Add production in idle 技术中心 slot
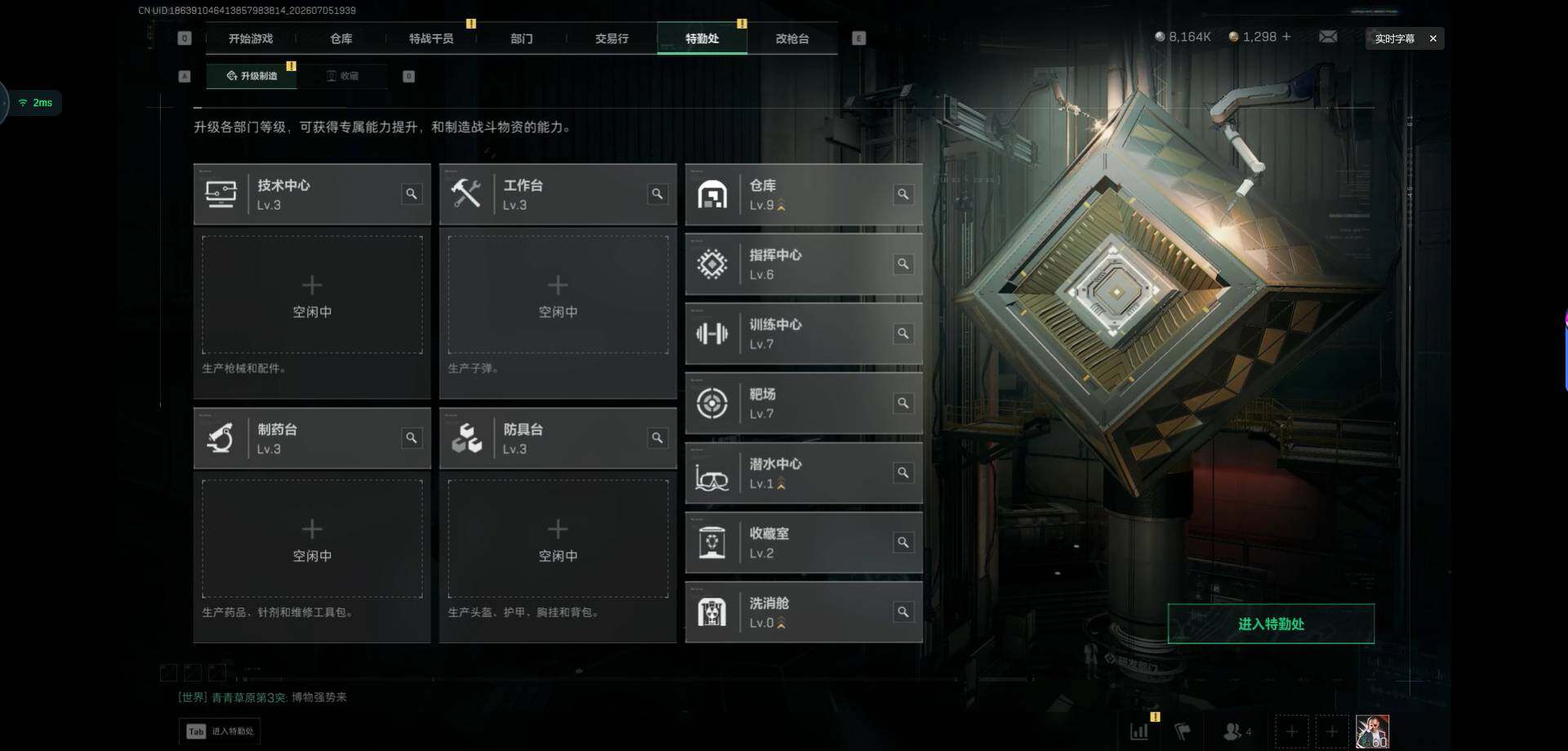 [x=312, y=295]
